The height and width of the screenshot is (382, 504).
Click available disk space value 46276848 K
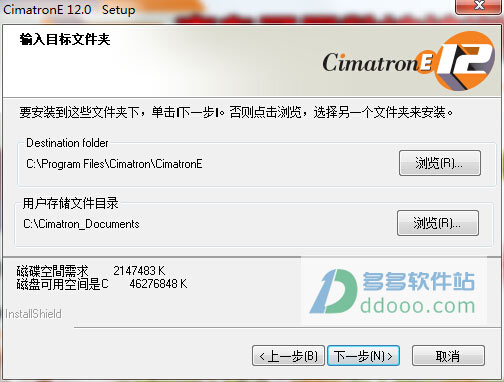pyautogui.click(x=158, y=284)
